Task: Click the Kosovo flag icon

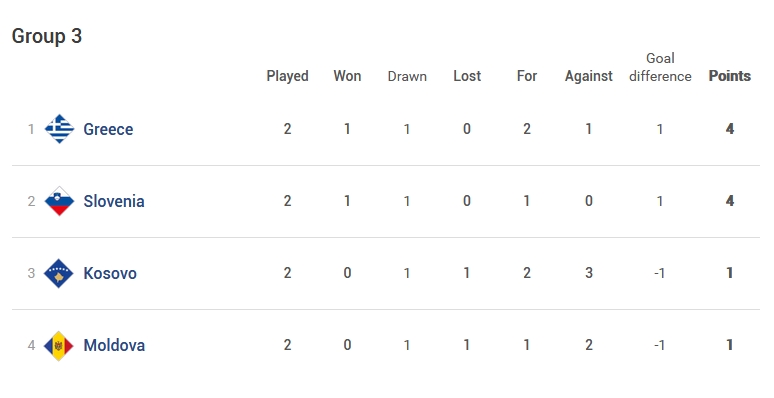Action: (59, 273)
